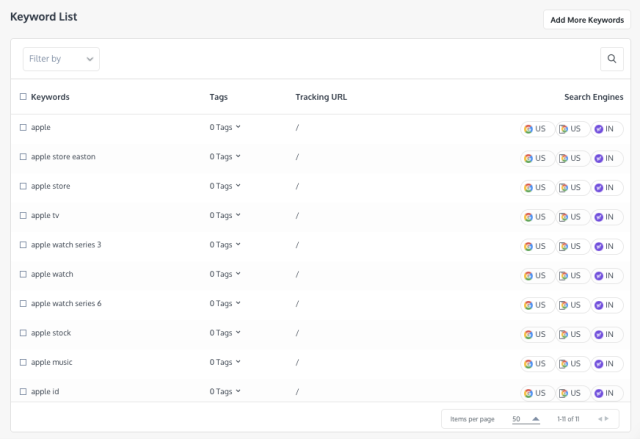Click the search magnifier icon
Image resolution: width=640 pixels, height=439 pixels.
612,59
